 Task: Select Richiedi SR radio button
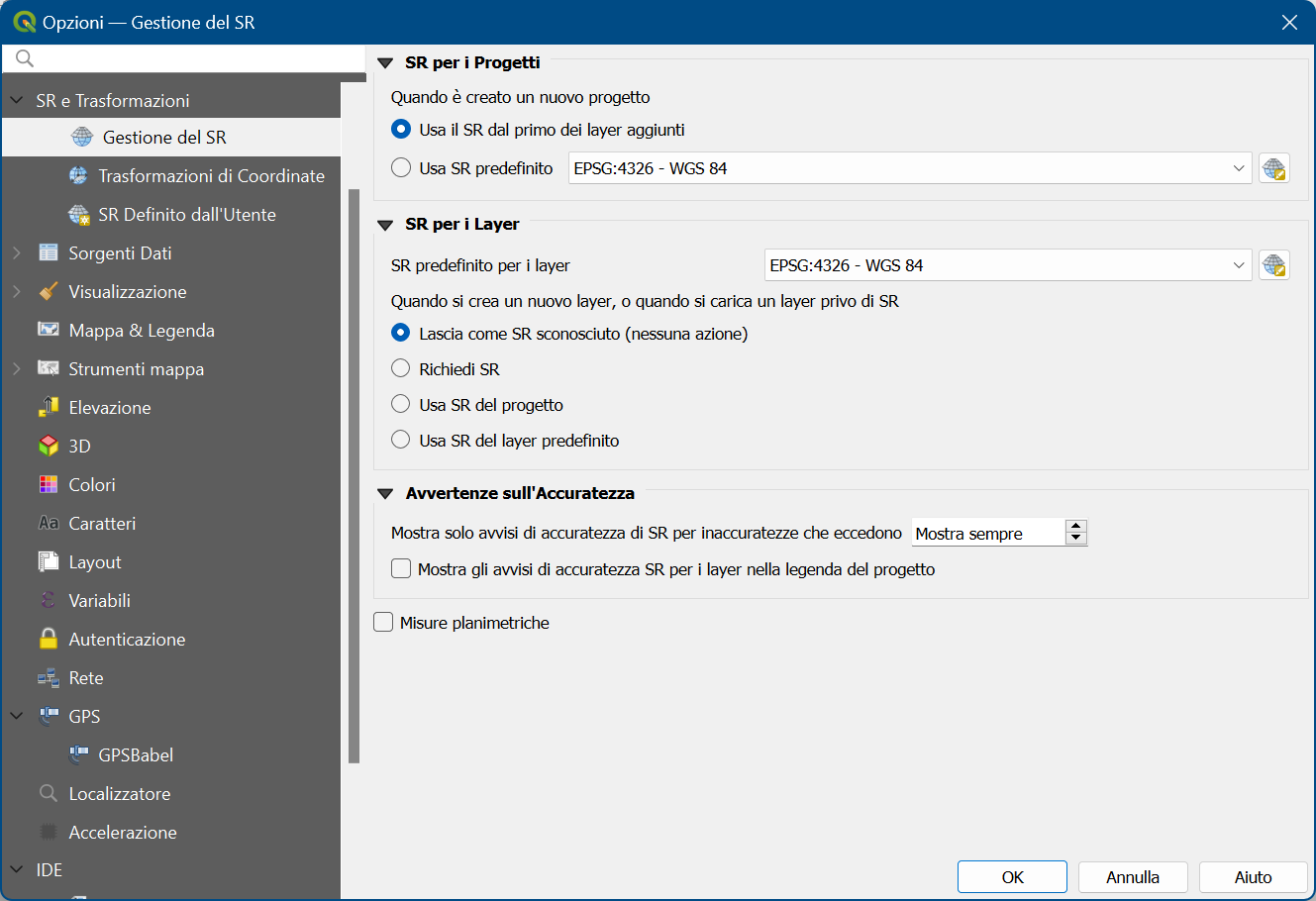tap(401, 369)
